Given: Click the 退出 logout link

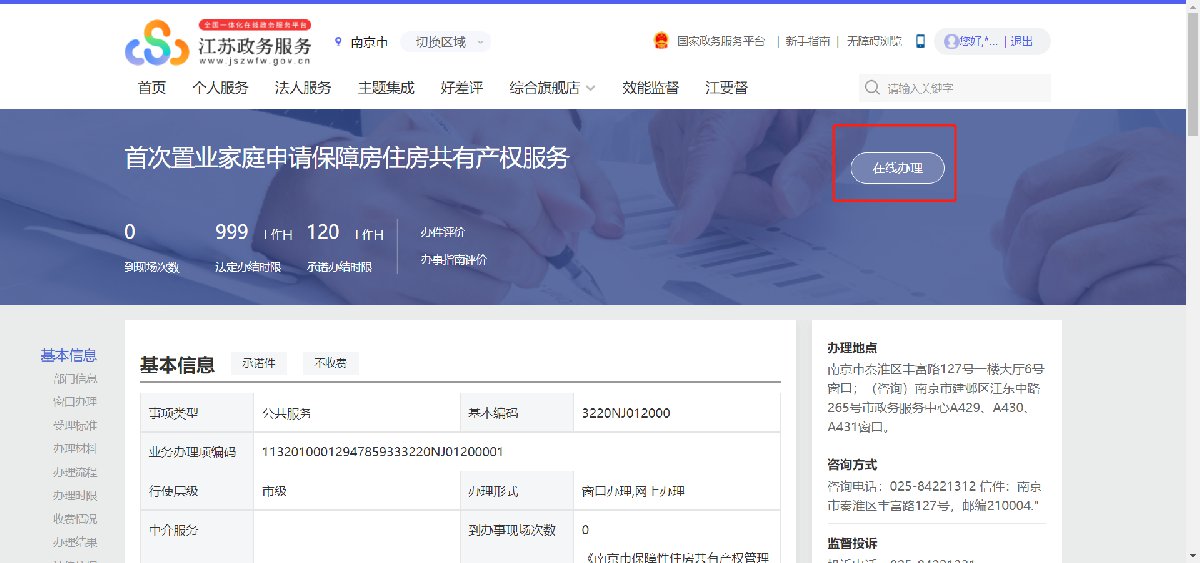Looking at the screenshot, I should click(1022, 41).
